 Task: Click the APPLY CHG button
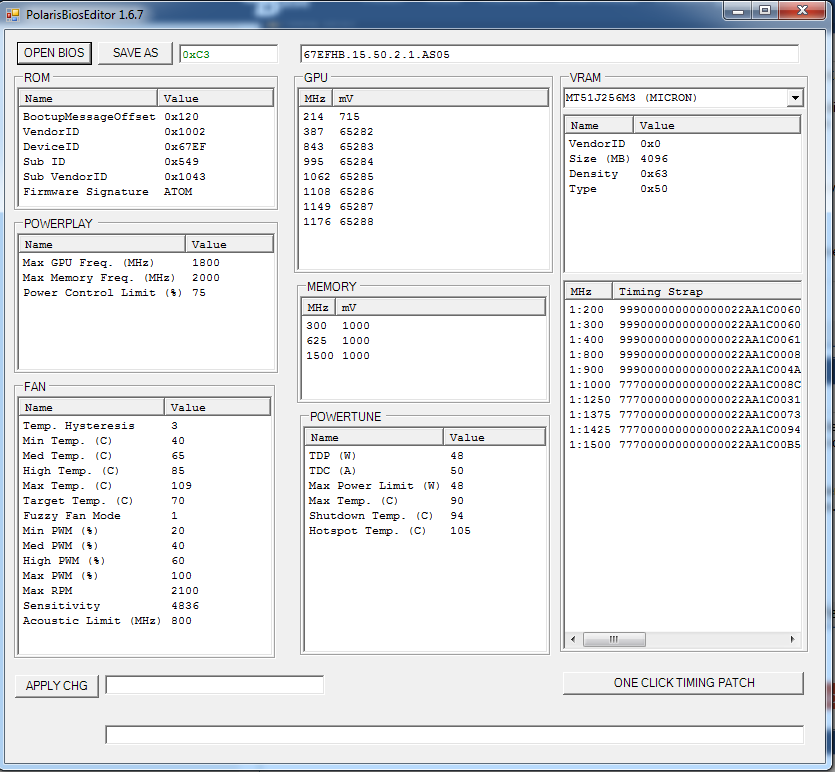56,686
